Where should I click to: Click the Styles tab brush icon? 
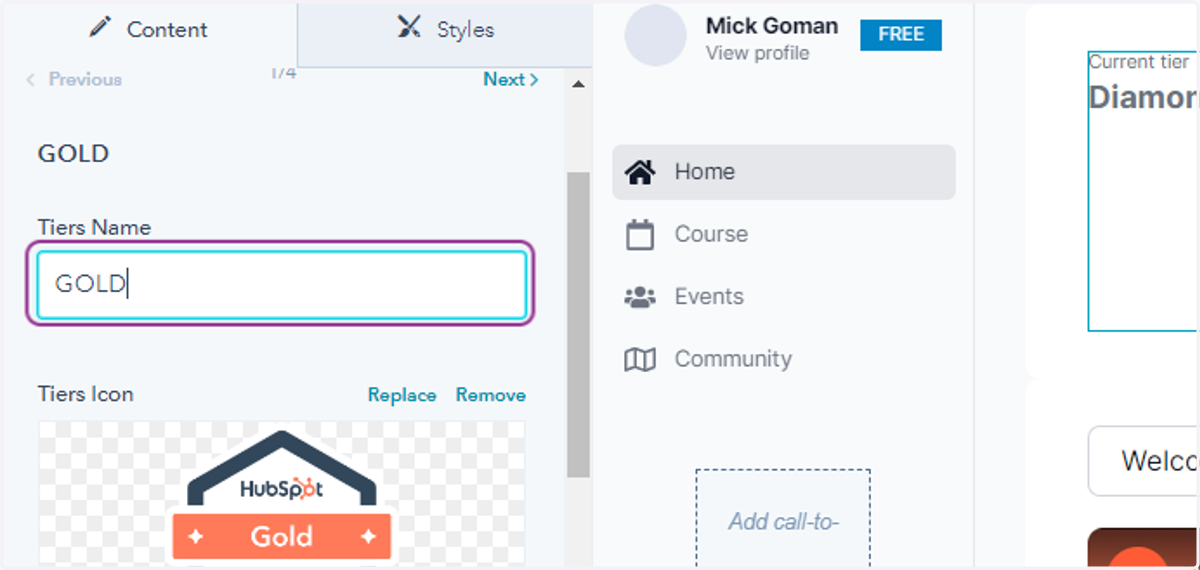click(x=409, y=28)
